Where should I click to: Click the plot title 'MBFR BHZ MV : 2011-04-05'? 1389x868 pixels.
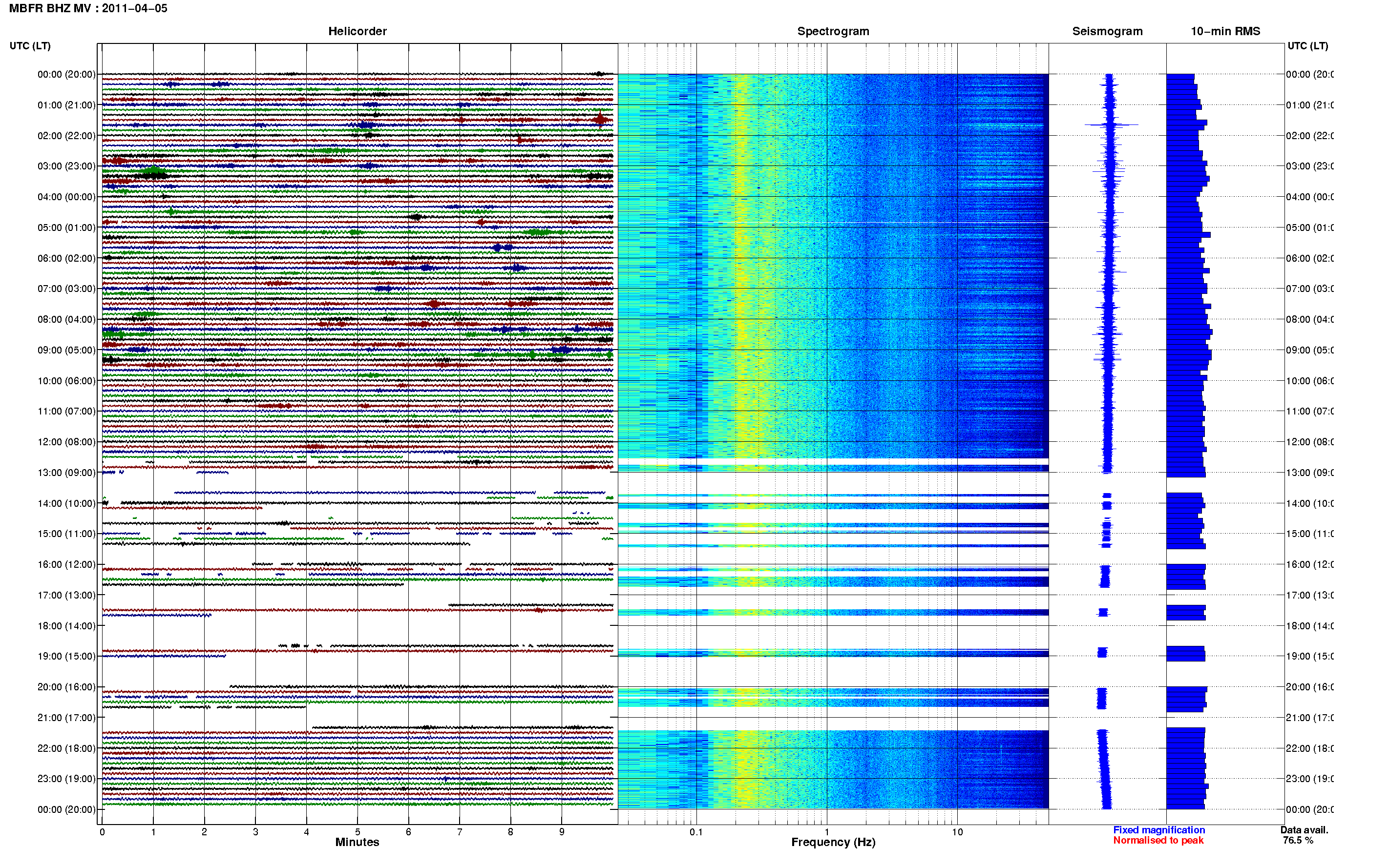click(88, 9)
